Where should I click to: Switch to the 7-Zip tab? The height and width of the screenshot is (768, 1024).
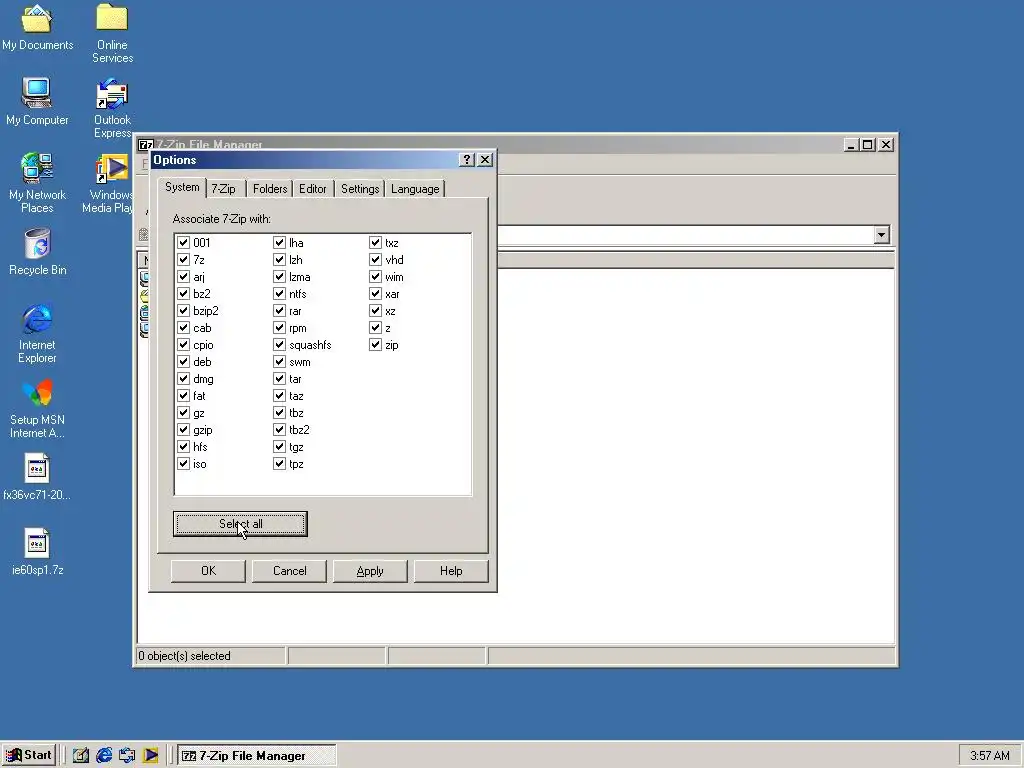click(224, 189)
